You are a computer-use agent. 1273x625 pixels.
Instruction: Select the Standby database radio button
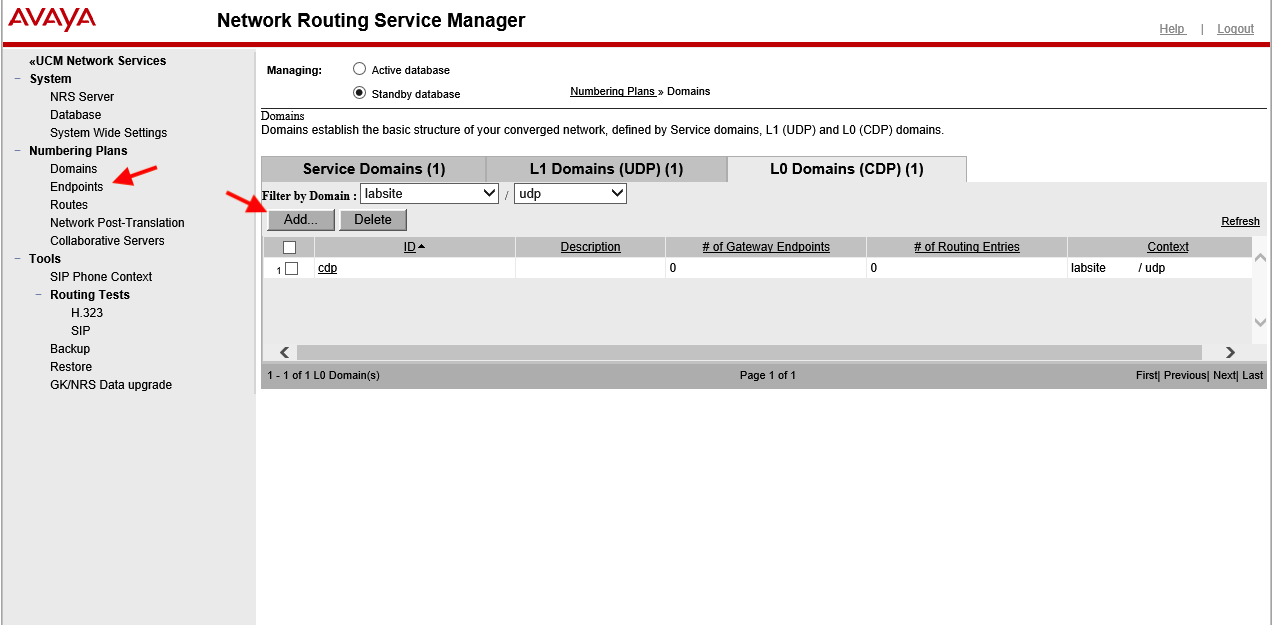coord(360,93)
